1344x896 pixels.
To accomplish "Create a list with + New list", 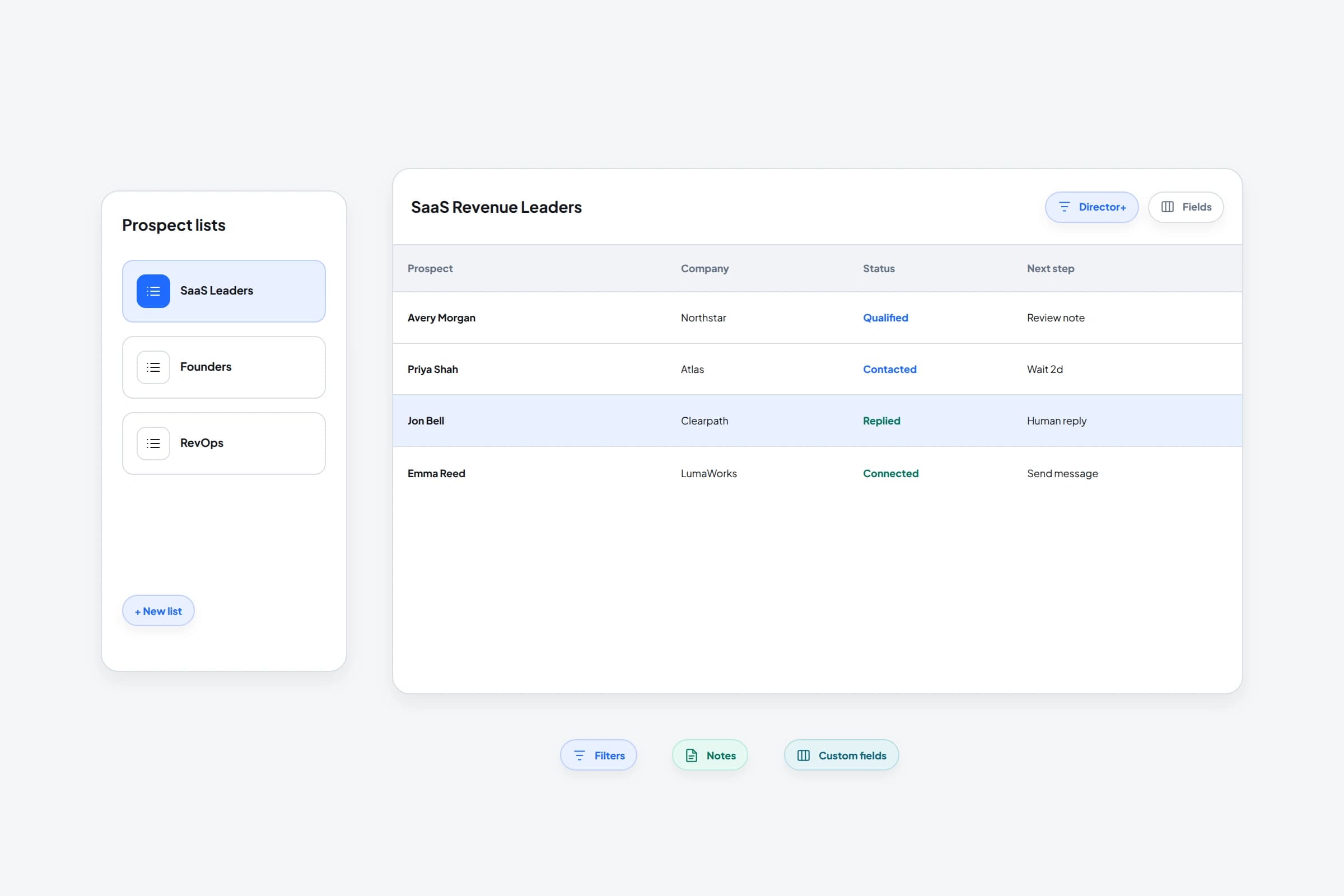I will (x=158, y=611).
